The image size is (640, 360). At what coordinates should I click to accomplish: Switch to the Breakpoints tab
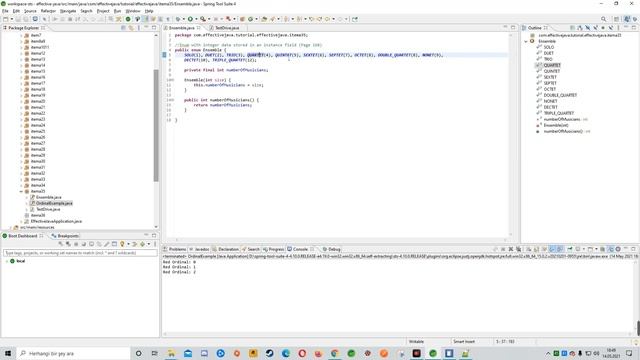click(x=65, y=236)
